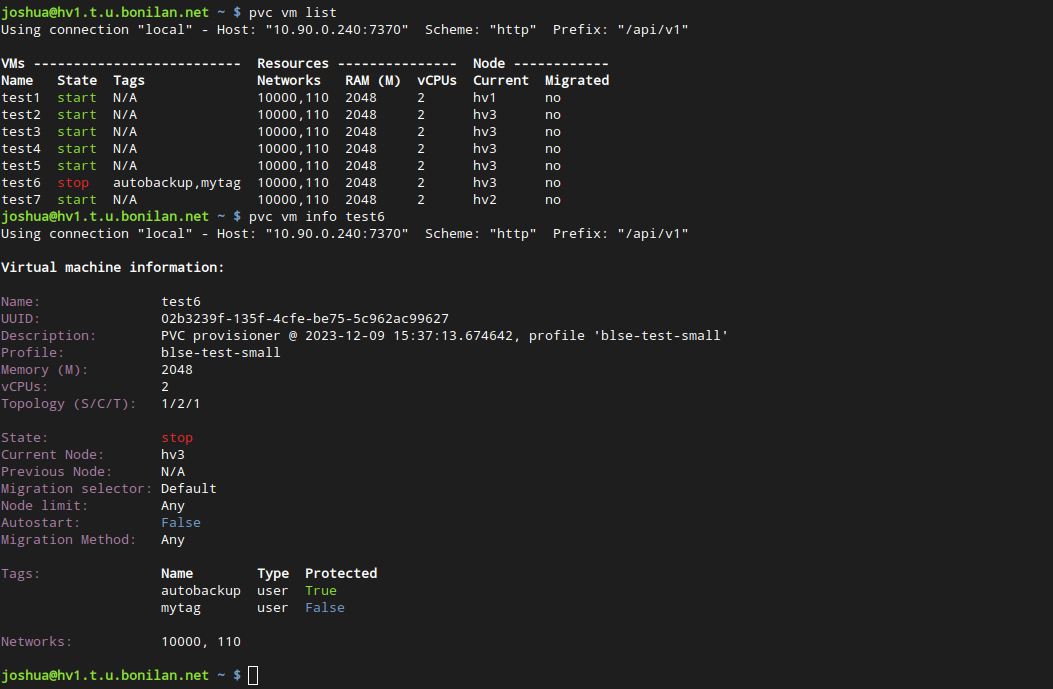Click the Autostart "False" value

click(181, 522)
